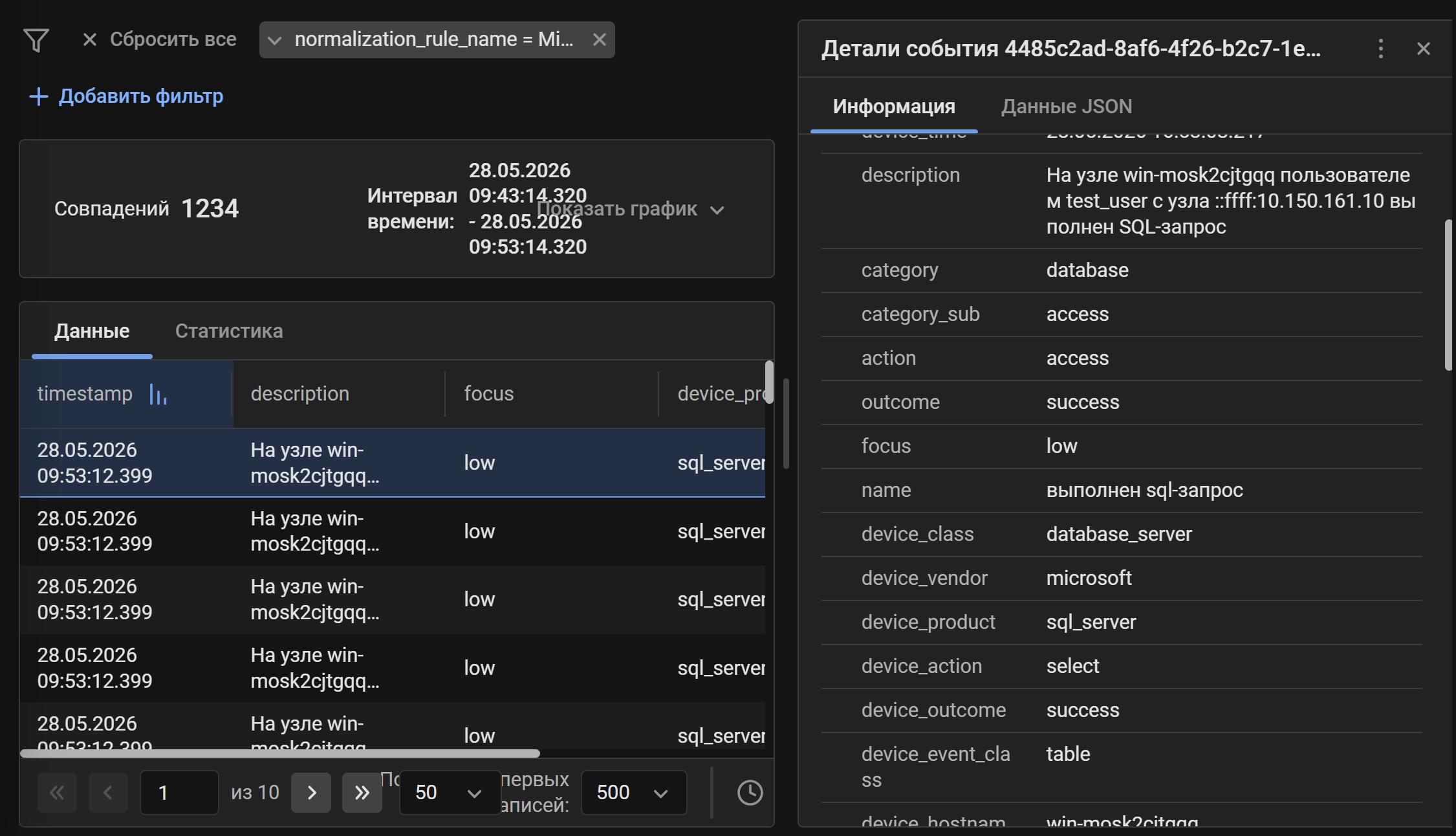Image resolution: width=1456 pixels, height=836 pixels.
Task: Switch to the Данные JSON tab
Action: tap(1067, 107)
